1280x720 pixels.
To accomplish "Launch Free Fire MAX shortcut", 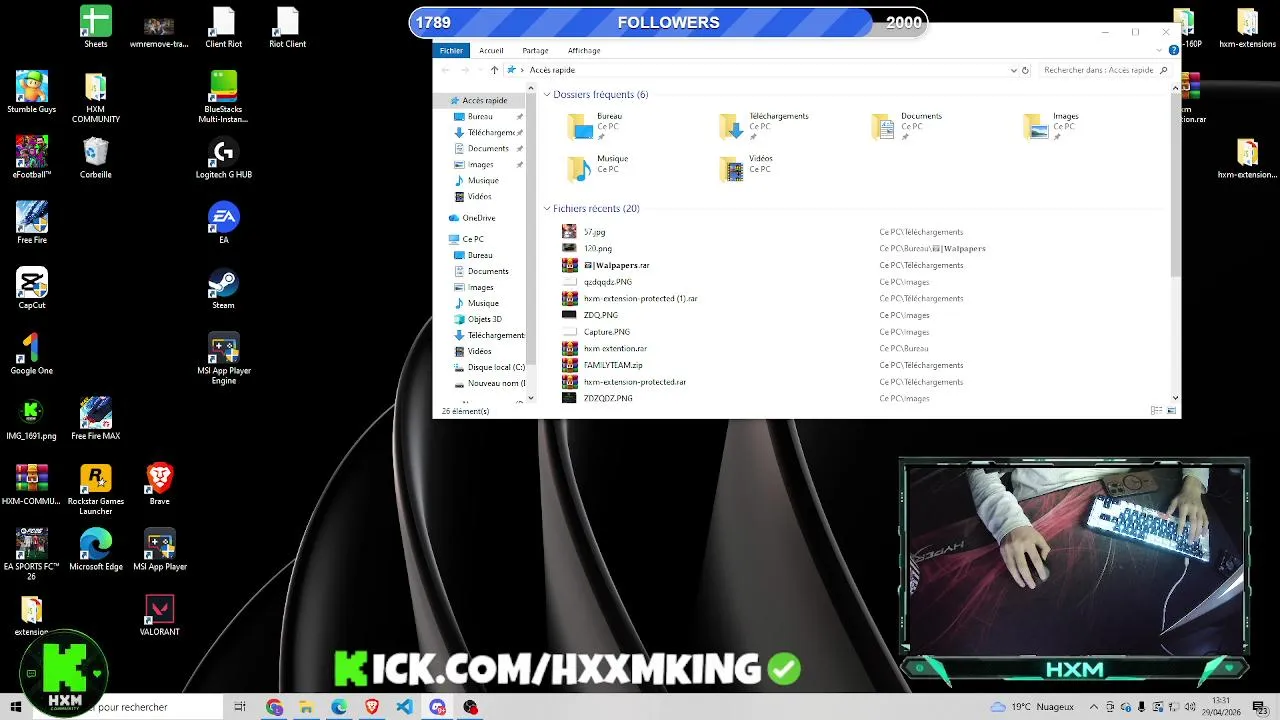I will coord(96,419).
